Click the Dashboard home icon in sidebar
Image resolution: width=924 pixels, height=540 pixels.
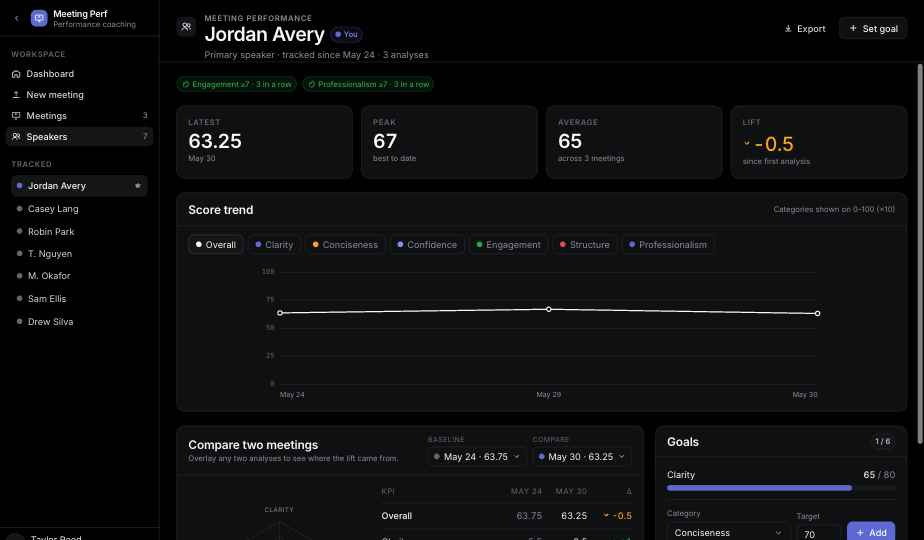[16, 74]
